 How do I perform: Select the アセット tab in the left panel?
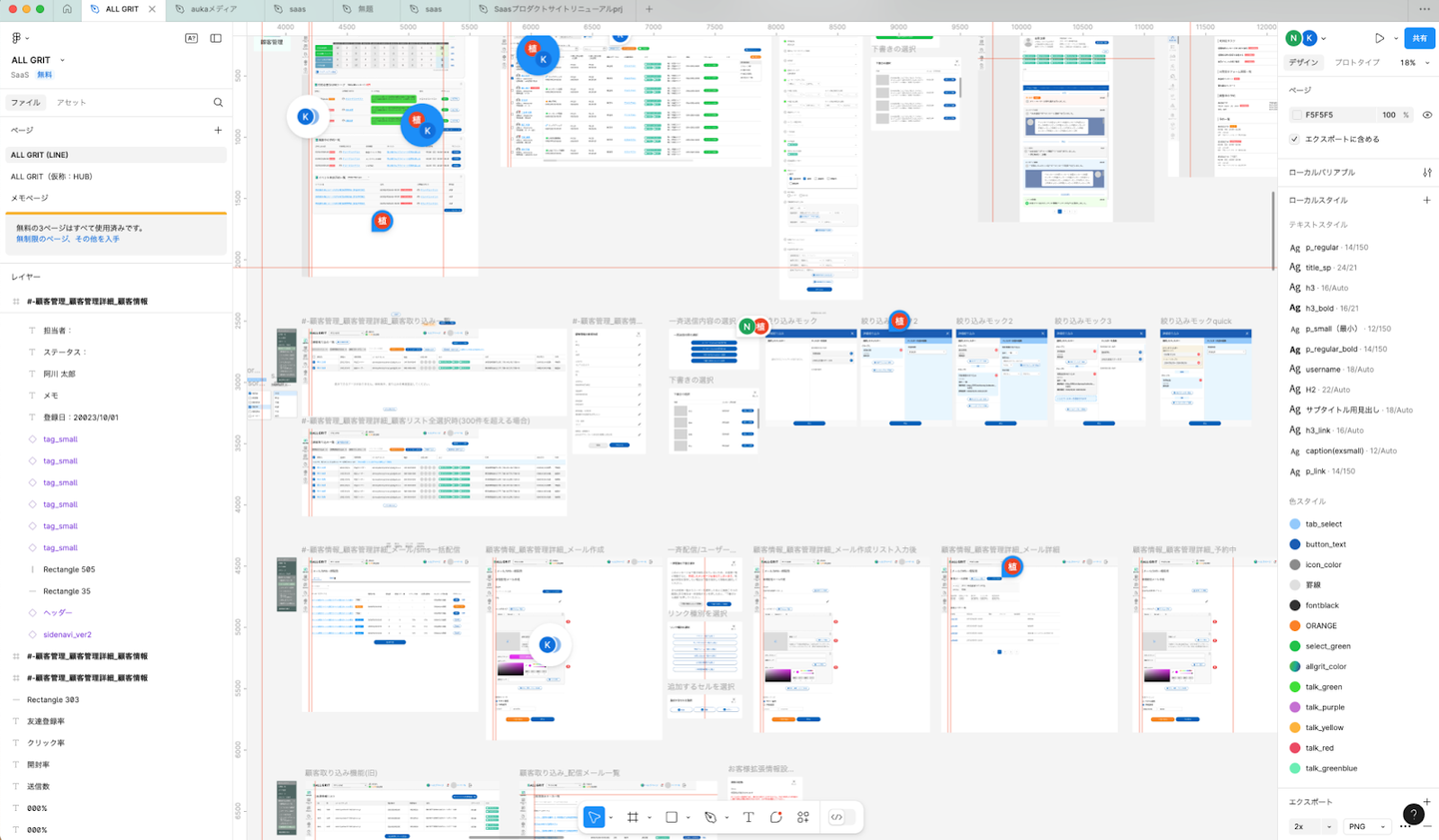tap(71, 102)
